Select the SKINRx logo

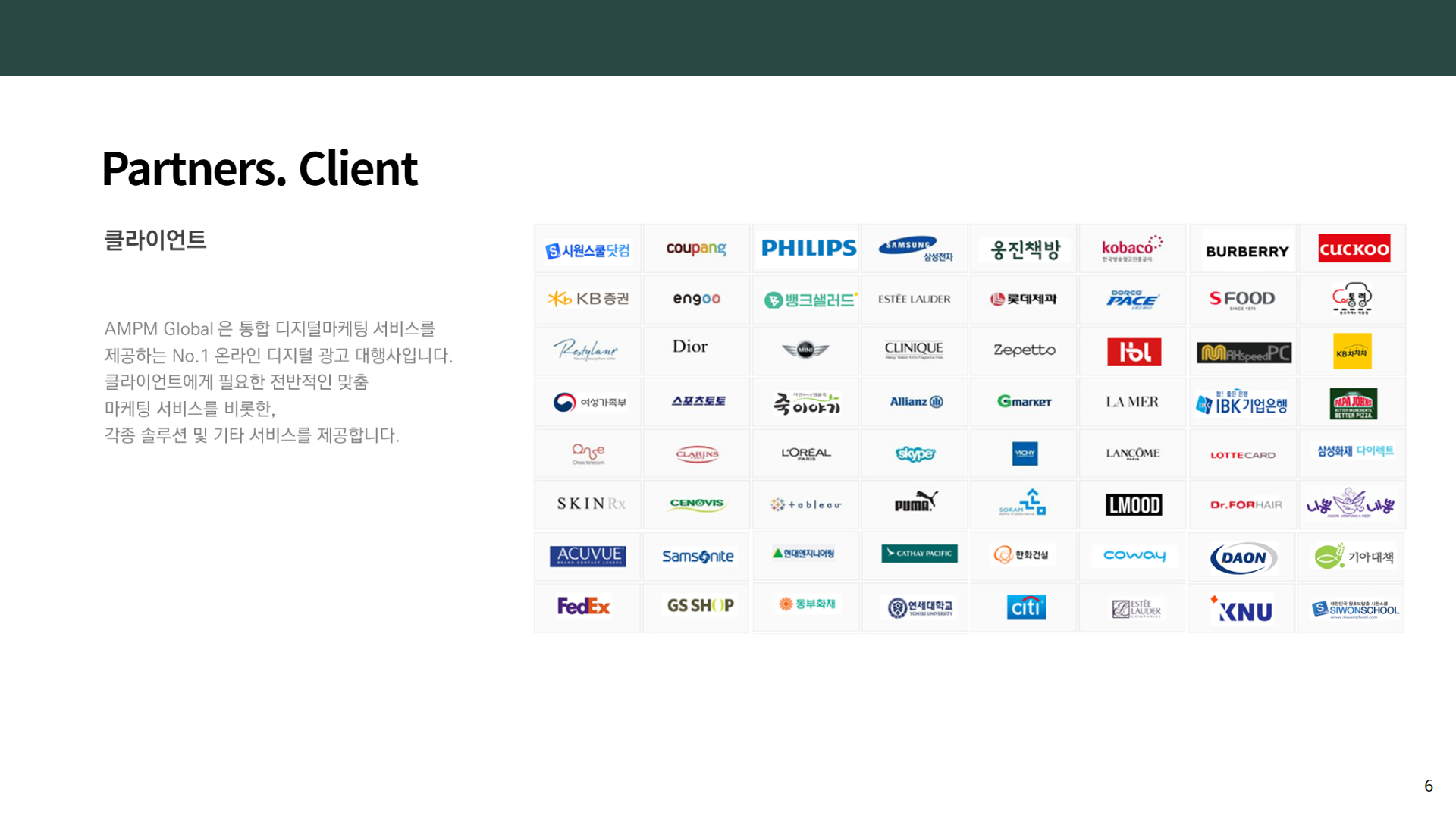click(x=591, y=504)
